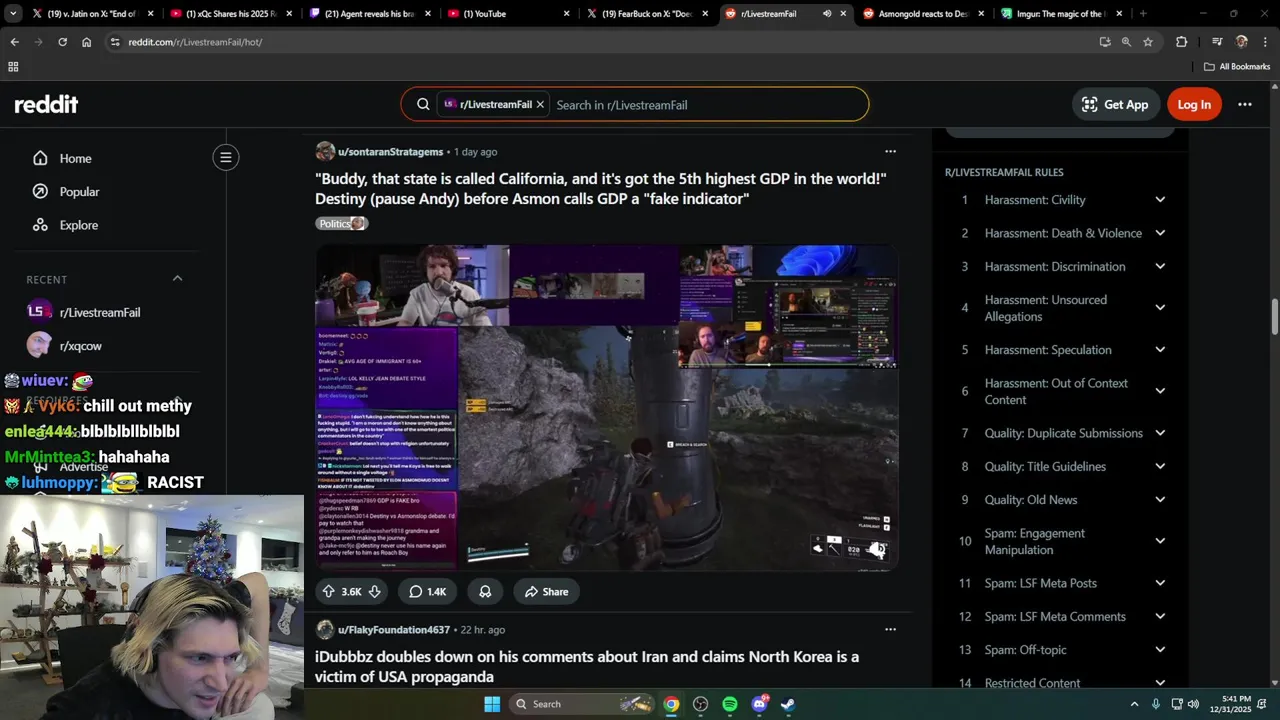Open browser home page button

[x=86, y=42]
